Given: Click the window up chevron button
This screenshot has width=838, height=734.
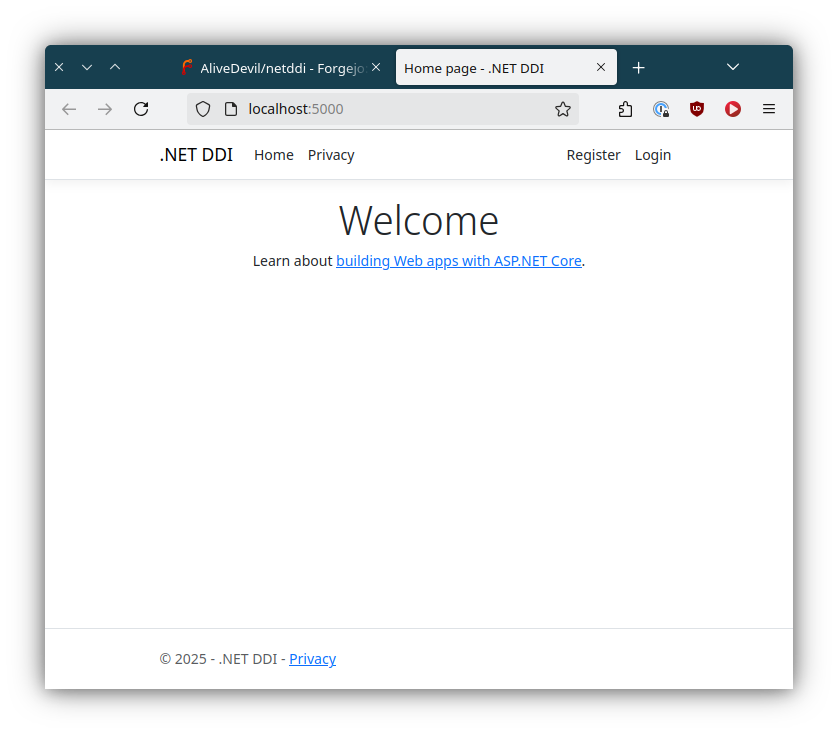Looking at the screenshot, I should 115,67.
